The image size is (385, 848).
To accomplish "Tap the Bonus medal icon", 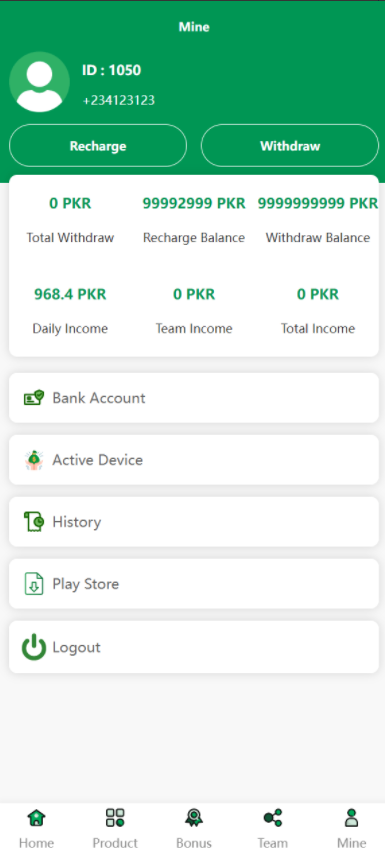I will 194,817.
